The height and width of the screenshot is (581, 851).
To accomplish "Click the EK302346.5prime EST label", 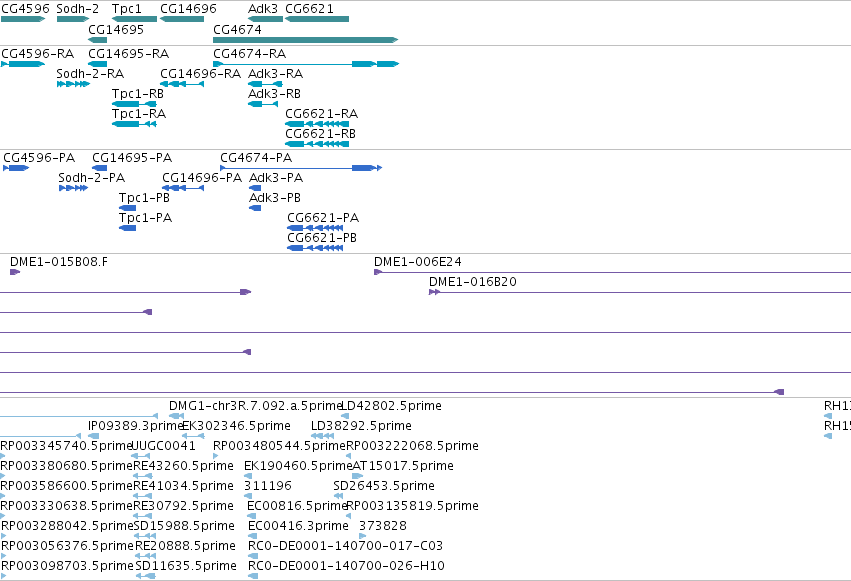I will click(x=236, y=426).
